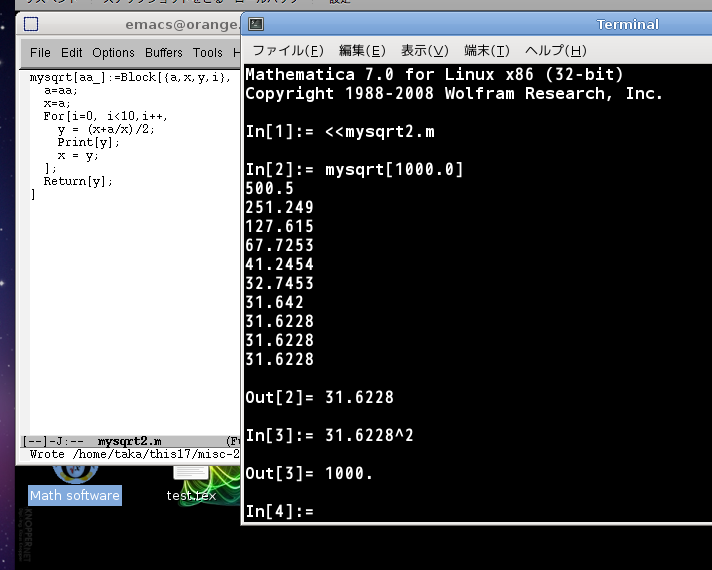Image resolution: width=712 pixels, height=570 pixels.
Task: Click the 'In[4]:=' prompt in Terminal
Action: [x=280, y=511]
